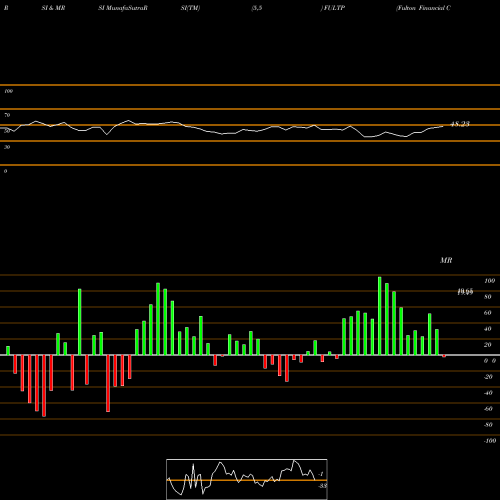The image size is (500, 500).
Task: Click the '0 0' MR axis label
Action: [490, 361]
